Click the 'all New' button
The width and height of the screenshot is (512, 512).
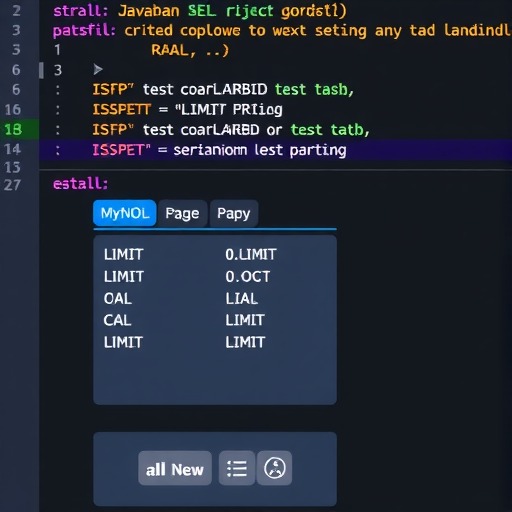pos(175,468)
